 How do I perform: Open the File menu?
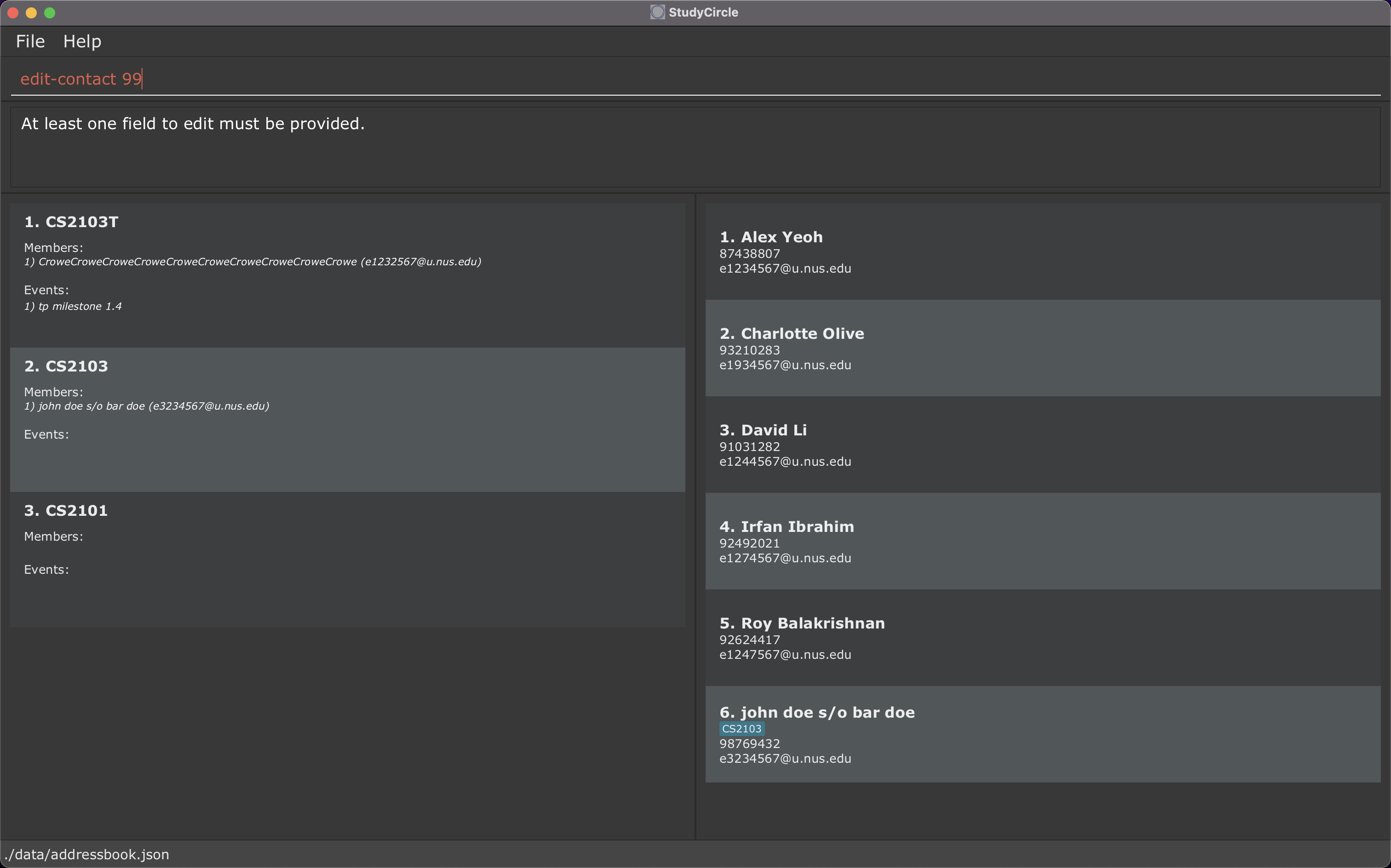click(x=30, y=41)
